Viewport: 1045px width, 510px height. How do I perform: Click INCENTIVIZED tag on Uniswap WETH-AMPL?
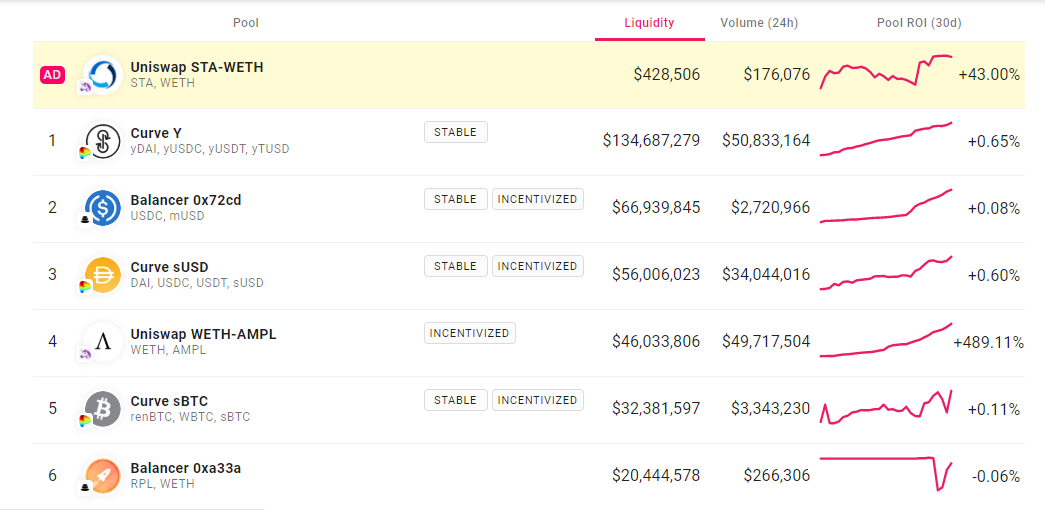point(470,333)
